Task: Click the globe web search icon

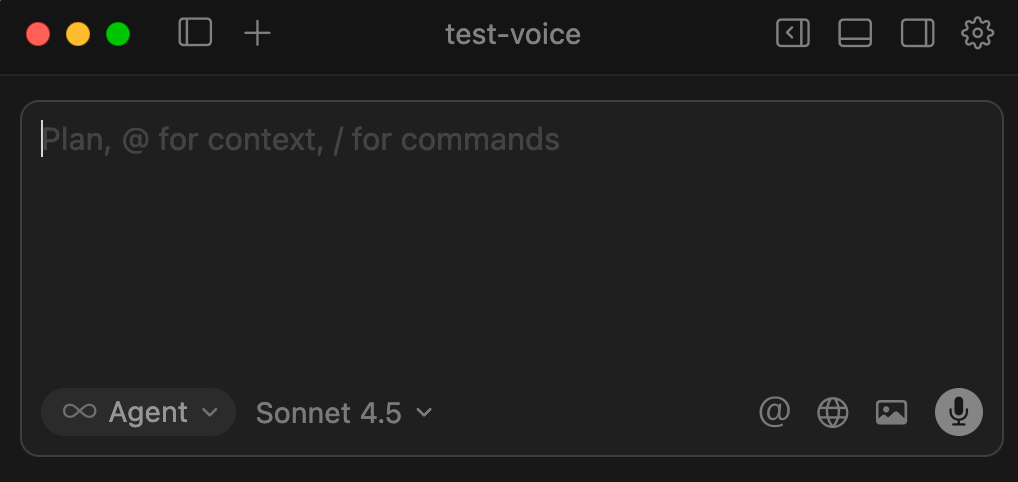Action: pyautogui.click(x=832, y=412)
